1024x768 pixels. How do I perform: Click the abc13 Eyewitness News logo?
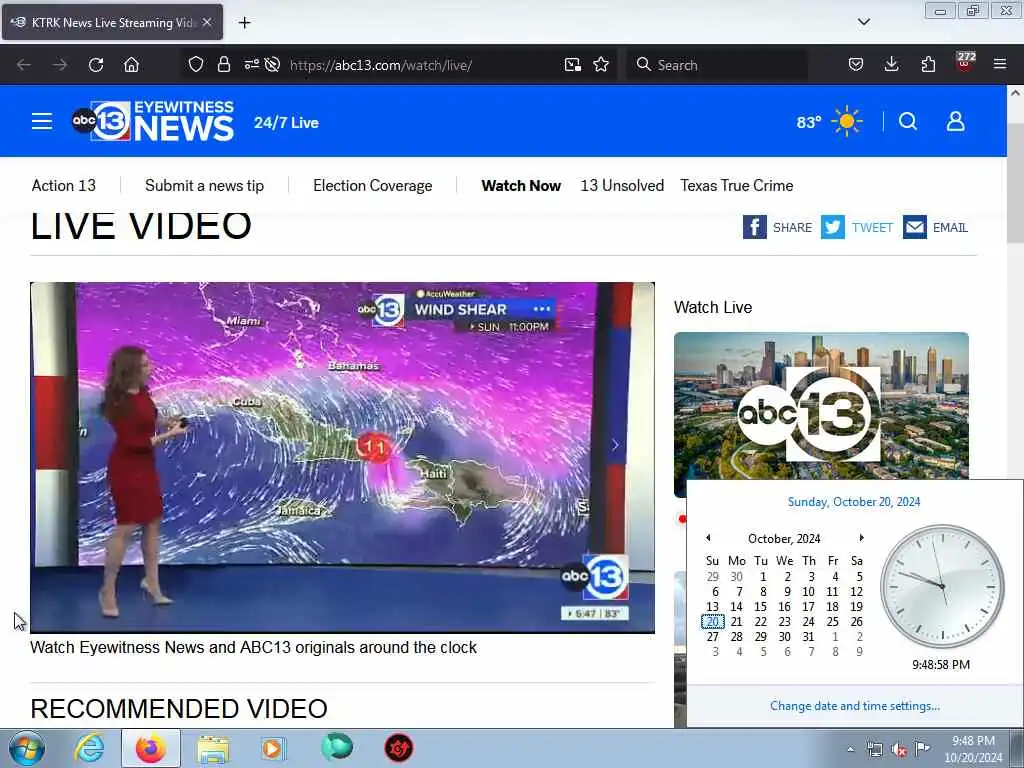(153, 121)
